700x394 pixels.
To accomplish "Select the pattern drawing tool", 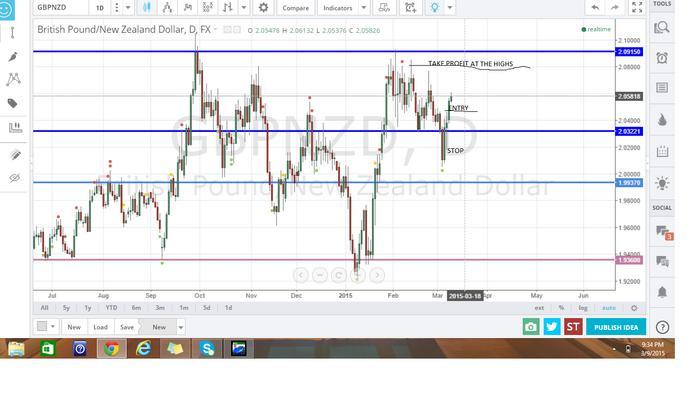I will point(13,79).
